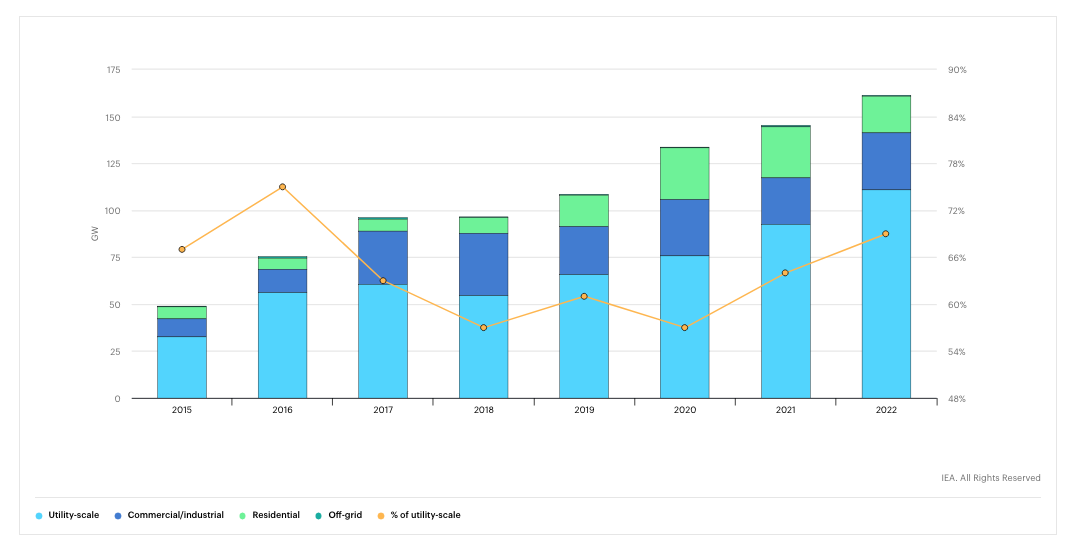
Task: Click the 2019 orange line data point
Action: coord(584,296)
